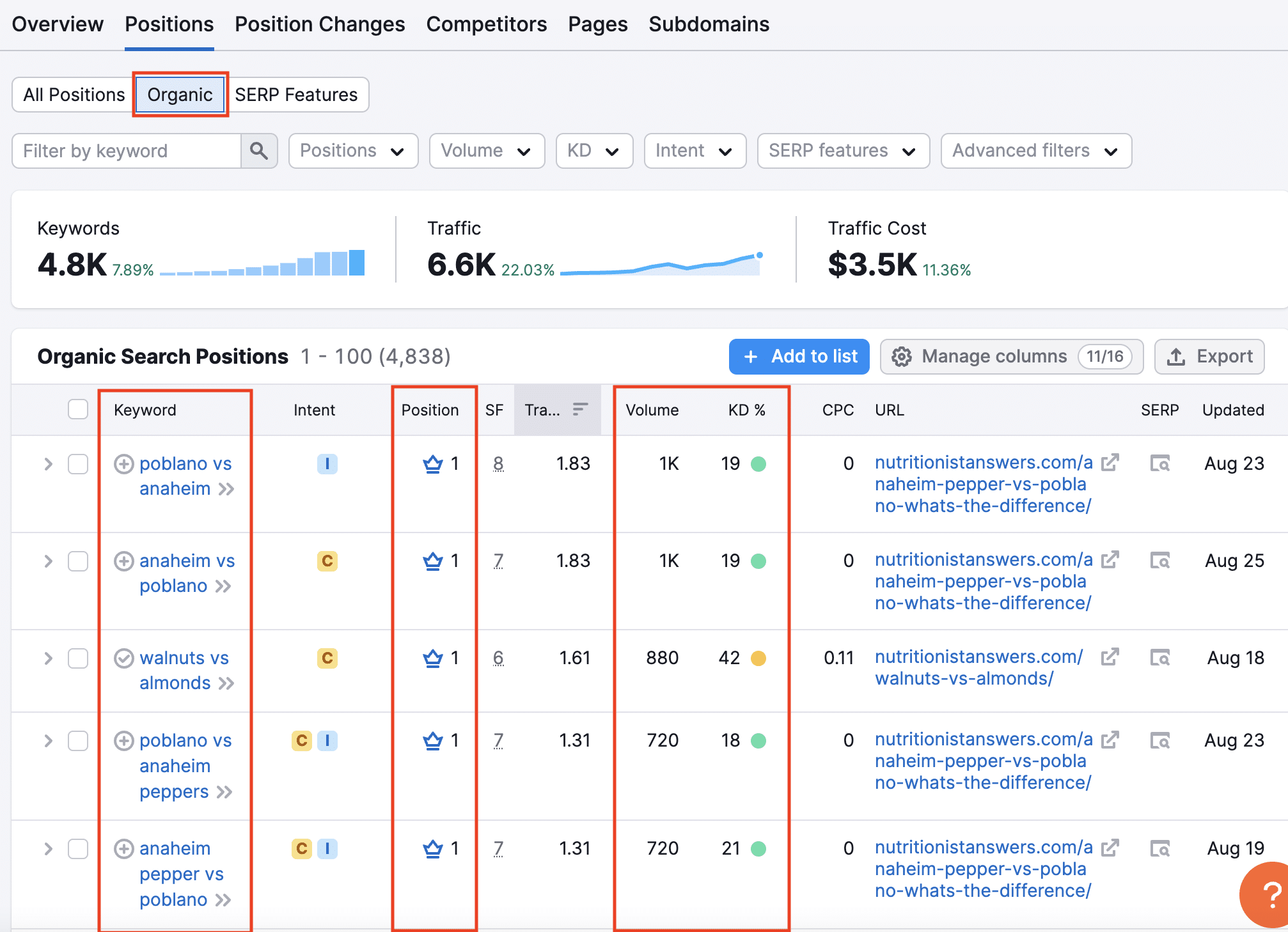The image size is (1288, 932).
Task: Open the 'anaheim pepper vs poblano' keyword link
Action: (182, 874)
